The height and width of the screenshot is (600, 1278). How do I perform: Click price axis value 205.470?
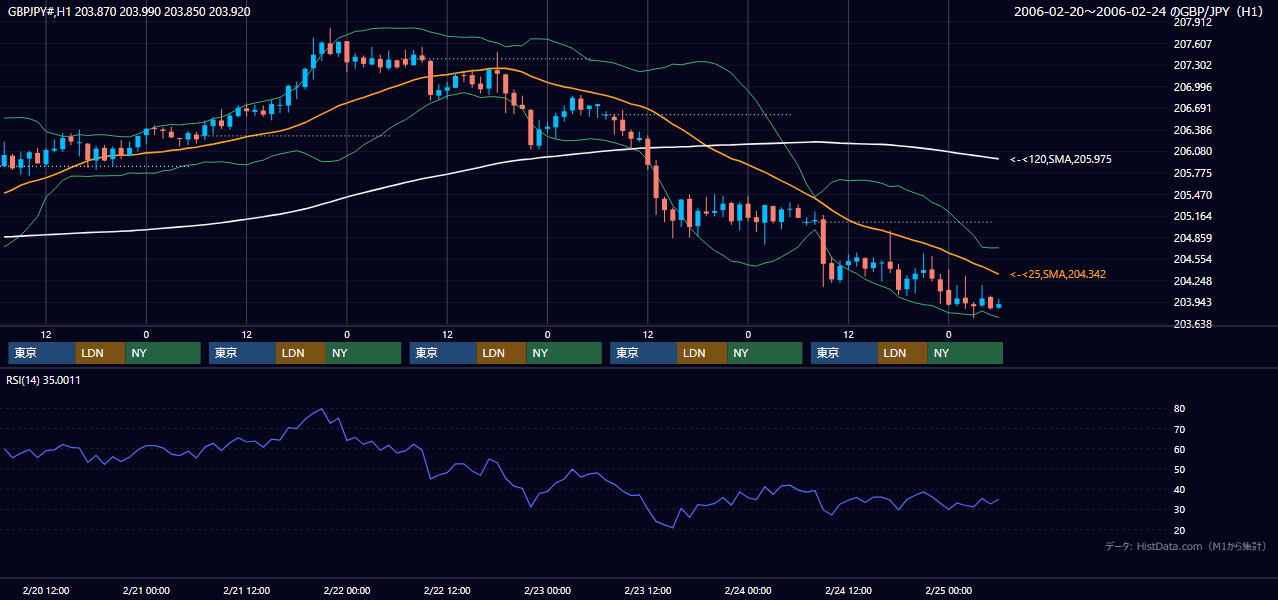point(1192,195)
